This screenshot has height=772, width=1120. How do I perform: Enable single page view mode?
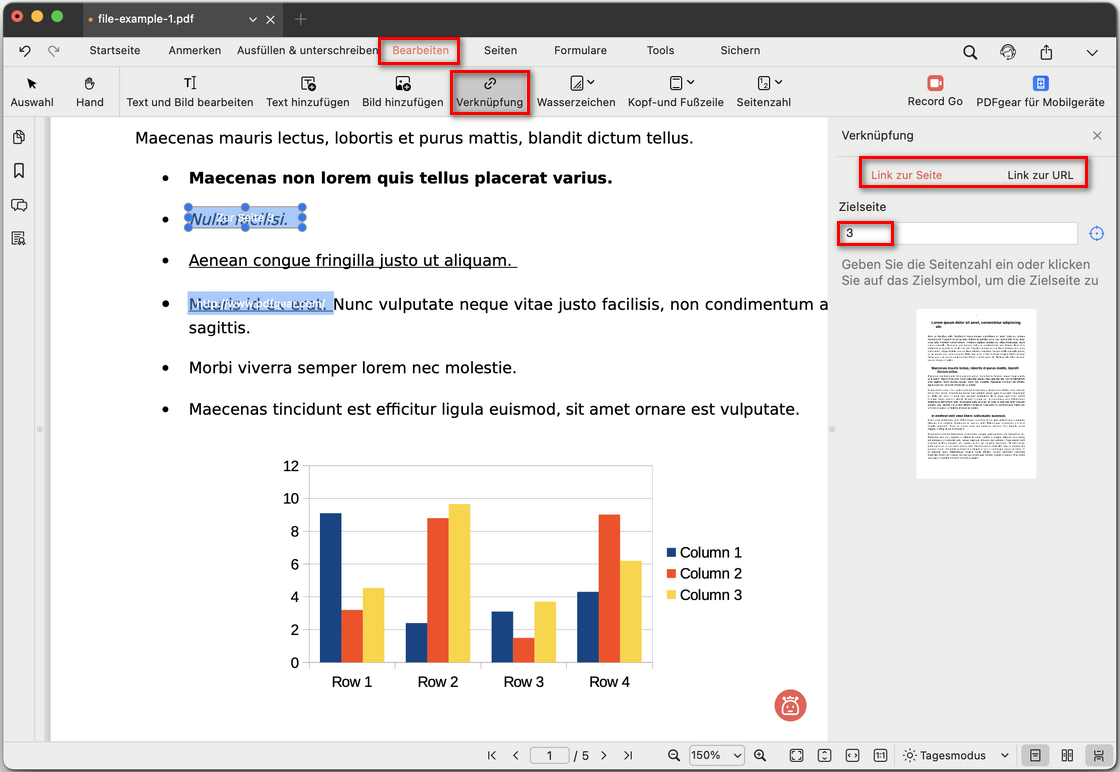1036,756
